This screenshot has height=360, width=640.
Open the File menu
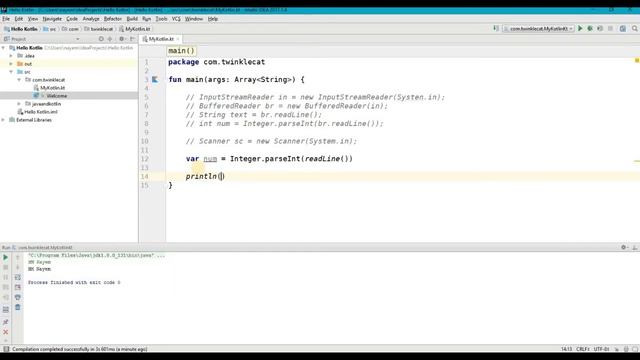pos(6,19)
